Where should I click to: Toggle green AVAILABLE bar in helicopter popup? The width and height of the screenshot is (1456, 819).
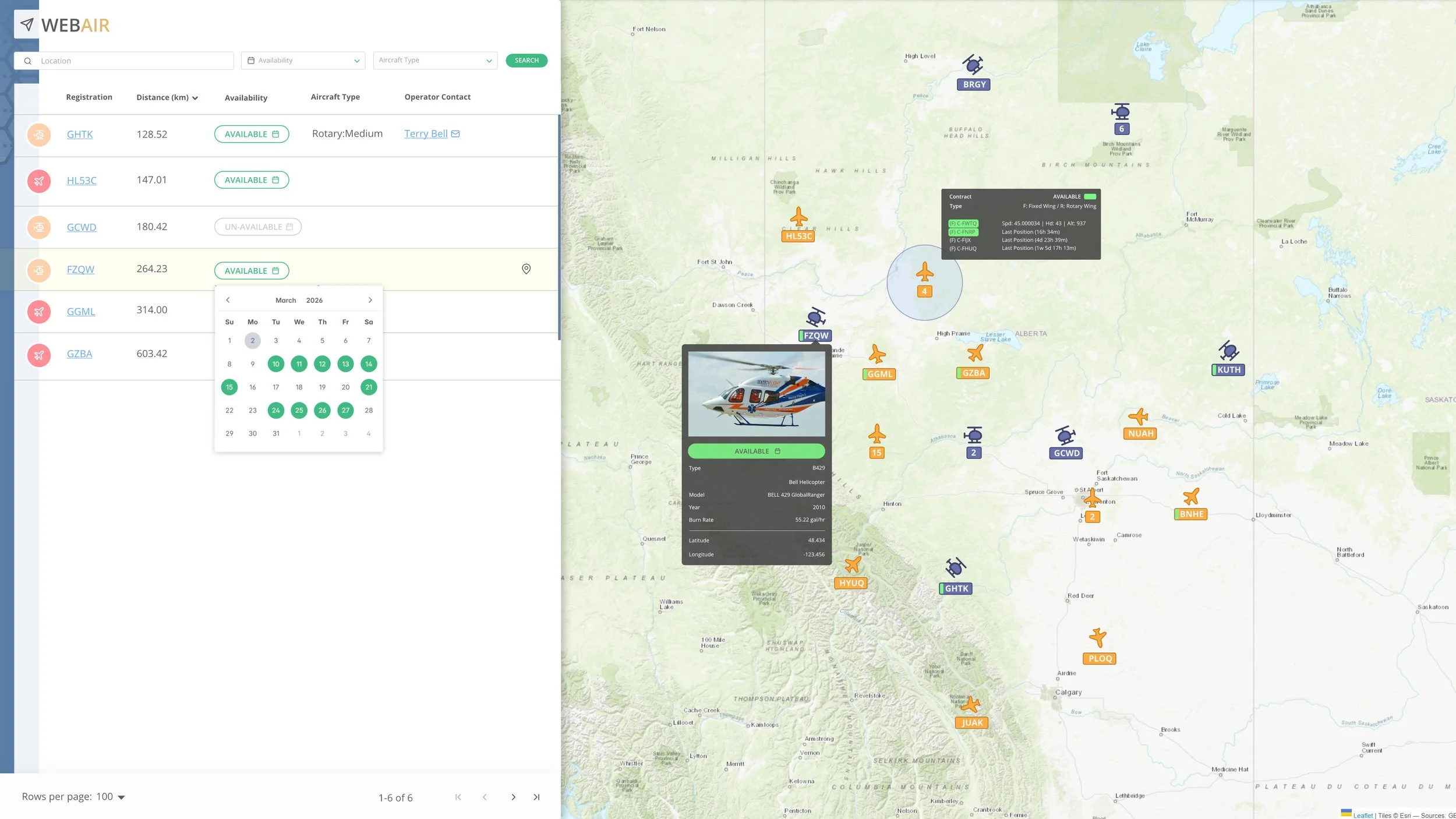pyautogui.click(x=756, y=451)
